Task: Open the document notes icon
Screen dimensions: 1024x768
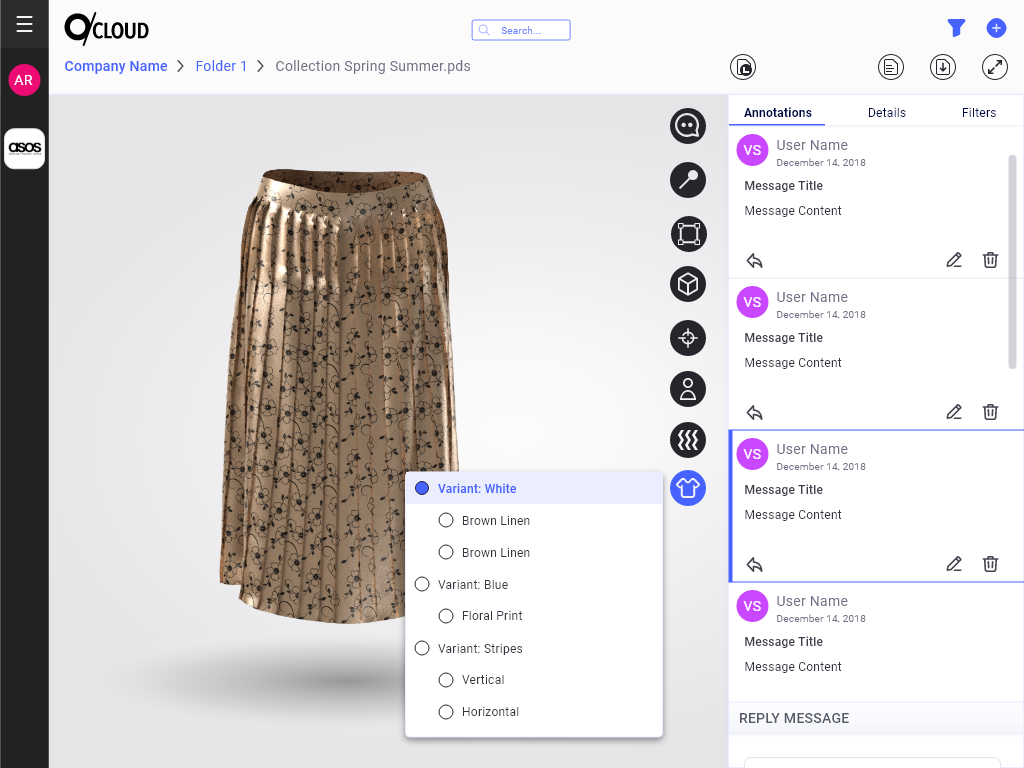Action: (x=890, y=67)
